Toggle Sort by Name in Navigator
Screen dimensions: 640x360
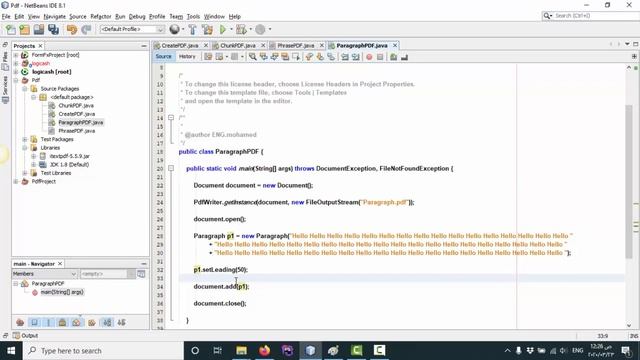point(107,322)
